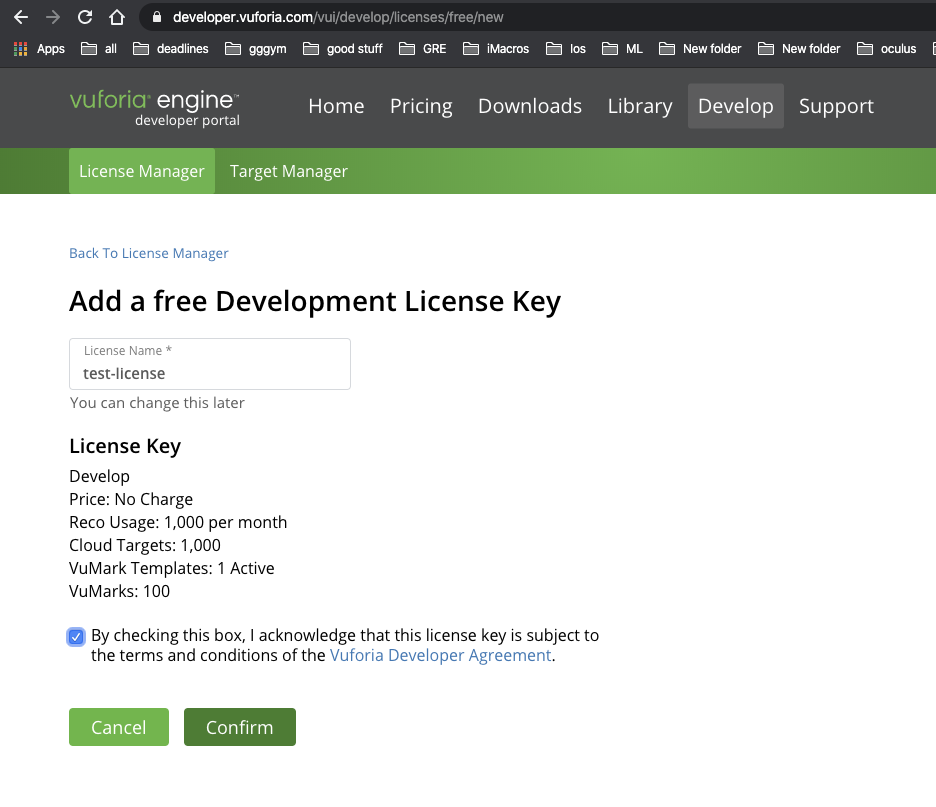Open the 'GRE' bookmarks folder

[423, 49]
